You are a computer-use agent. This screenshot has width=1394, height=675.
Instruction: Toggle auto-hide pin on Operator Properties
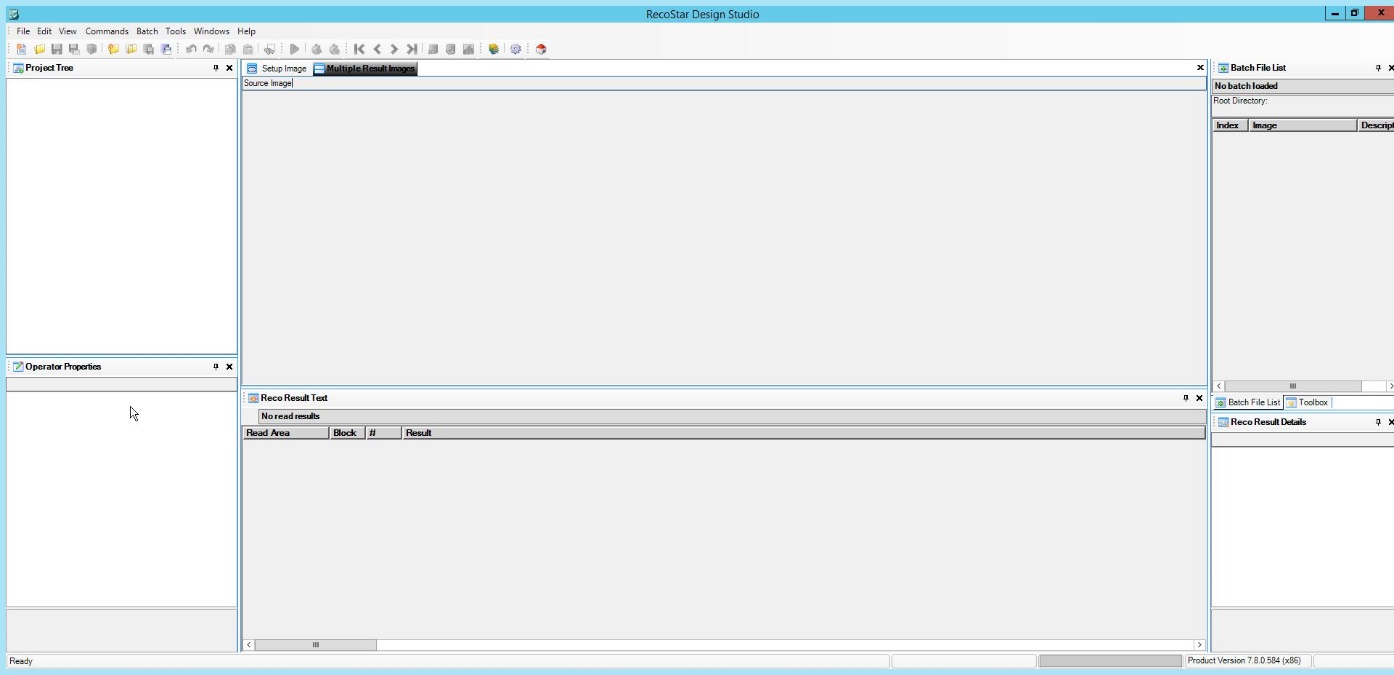pyautogui.click(x=216, y=367)
